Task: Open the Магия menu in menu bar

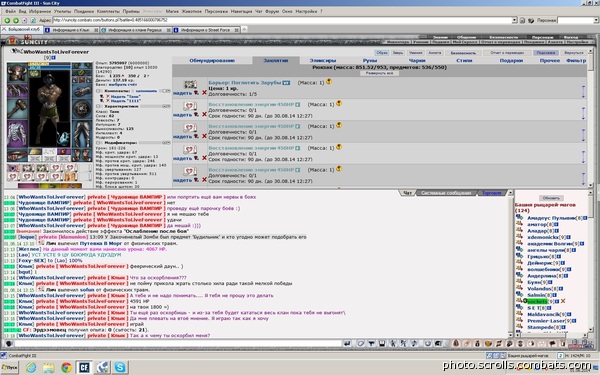Action: [x=172, y=11]
